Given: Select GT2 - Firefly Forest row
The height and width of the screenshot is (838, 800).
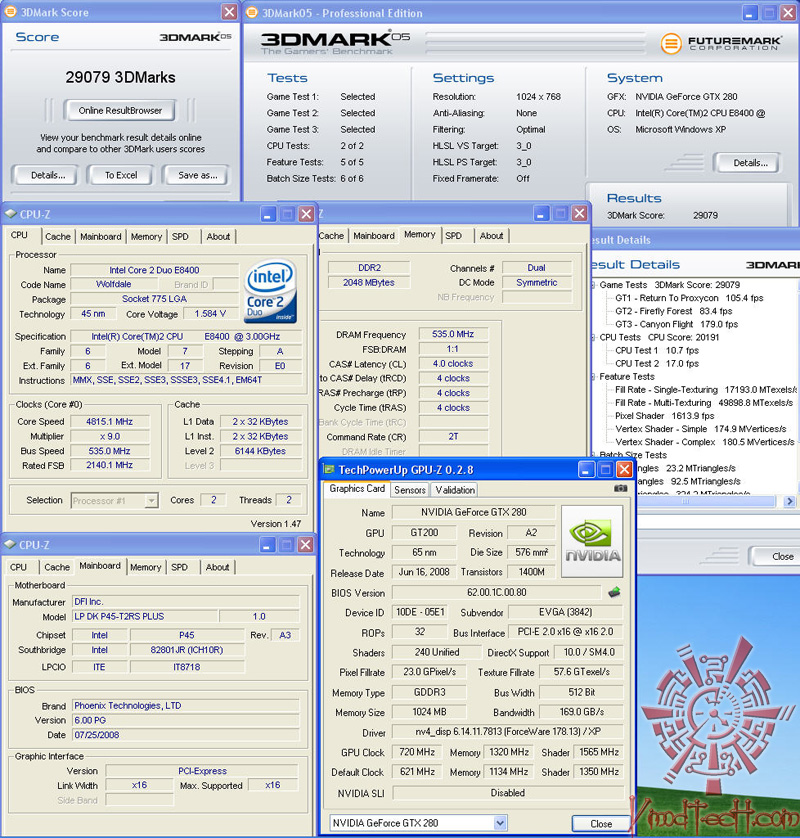Looking at the screenshot, I should click(673, 311).
